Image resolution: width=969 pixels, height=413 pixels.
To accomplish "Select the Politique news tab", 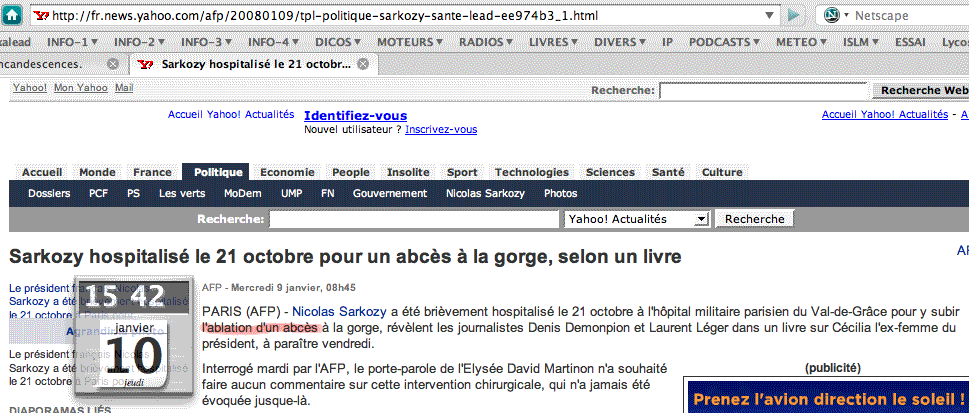I will click(216, 172).
